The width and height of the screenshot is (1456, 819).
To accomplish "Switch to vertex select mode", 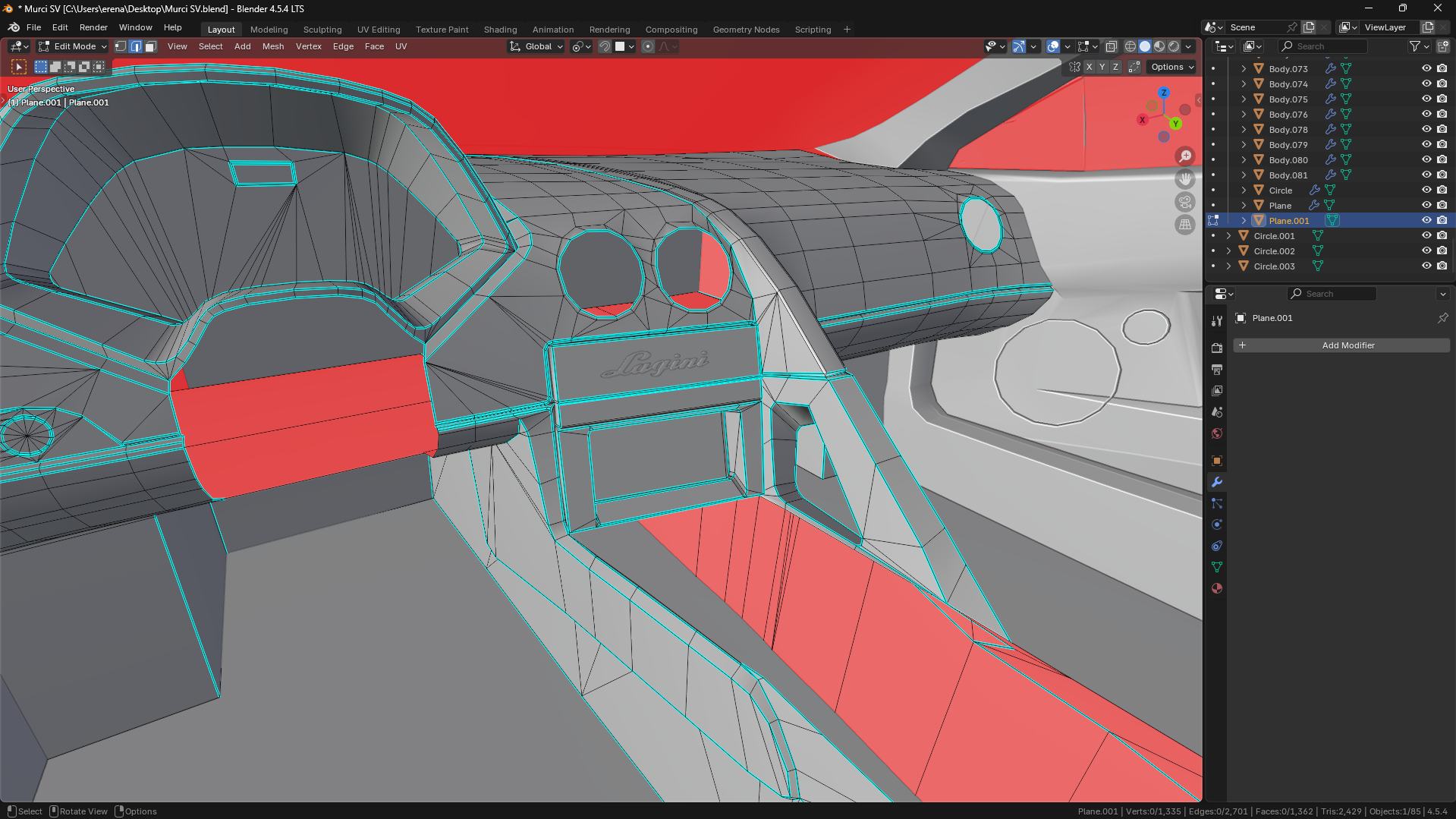I will tap(121, 46).
